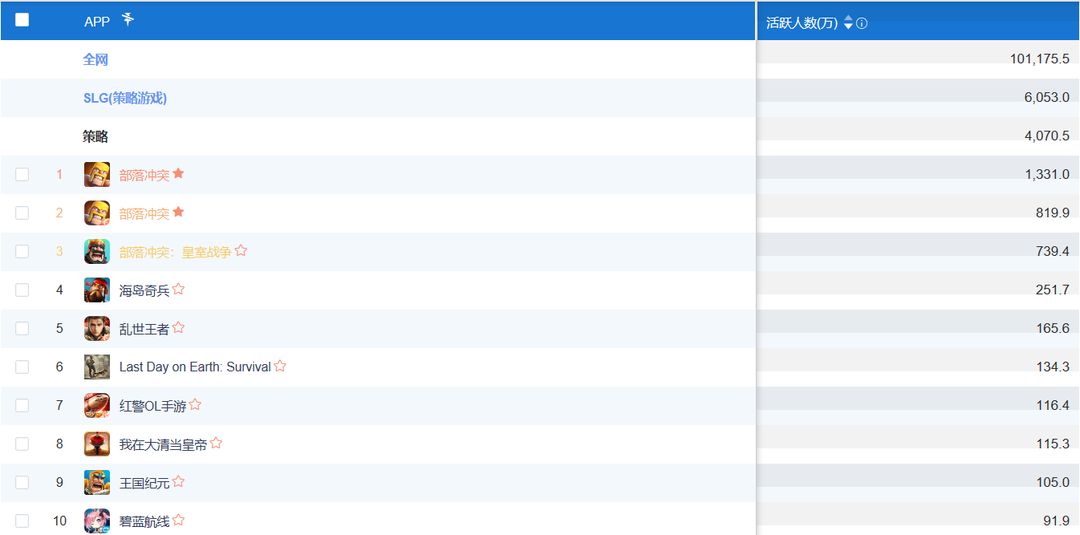The width and height of the screenshot is (1080, 535).
Task: Check the box for rank 2 部落冲突
Action: [x=22, y=213]
